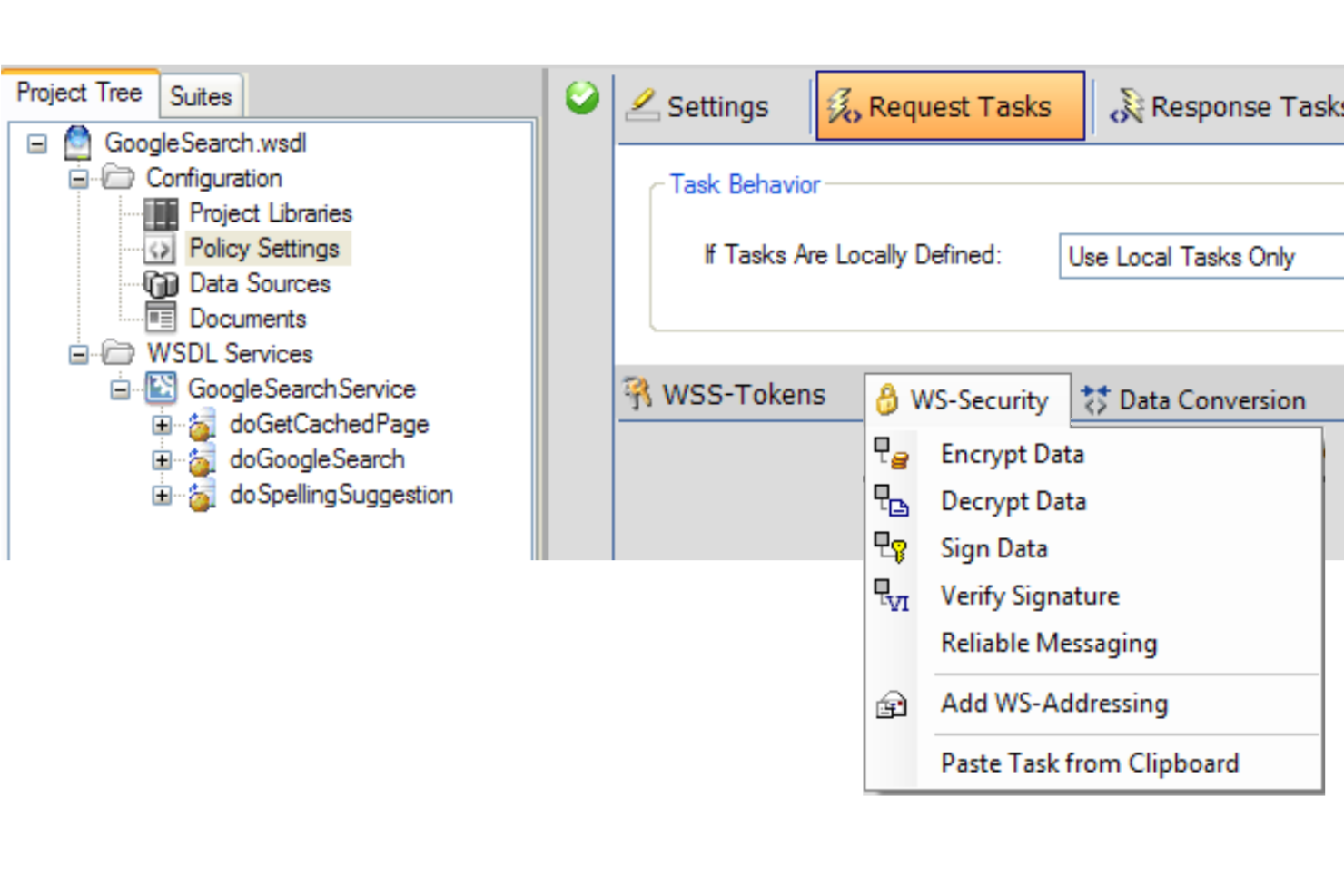Select doGetCachedPage in the tree
Image resolution: width=1344 pixels, height=896 pixels.
click(x=329, y=424)
